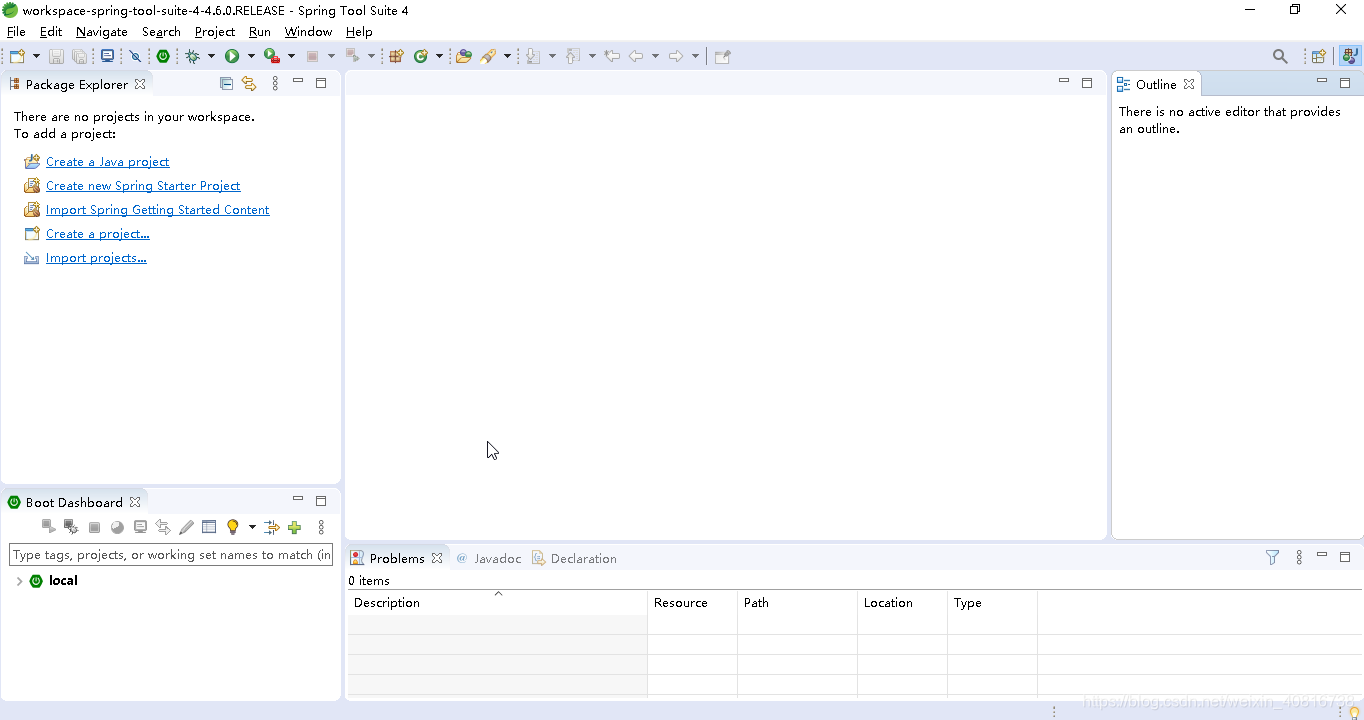Click the properties table icon in Boot Dashboard
This screenshot has height=720, width=1364.
coord(209,527)
